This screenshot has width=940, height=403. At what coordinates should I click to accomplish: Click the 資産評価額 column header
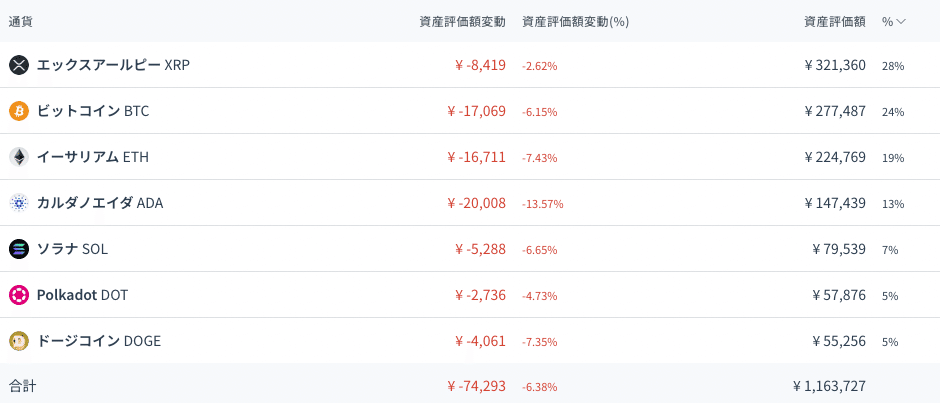(835, 21)
